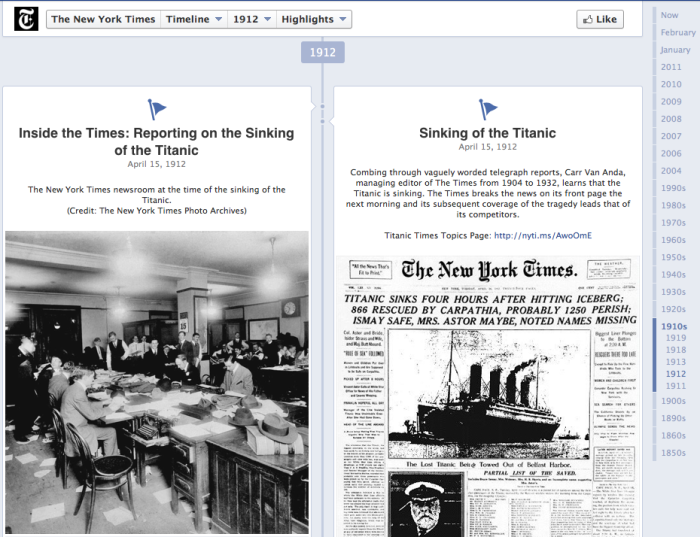Go to the 1930s decade
Viewport: 700px width, 537px height.
click(673, 292)
